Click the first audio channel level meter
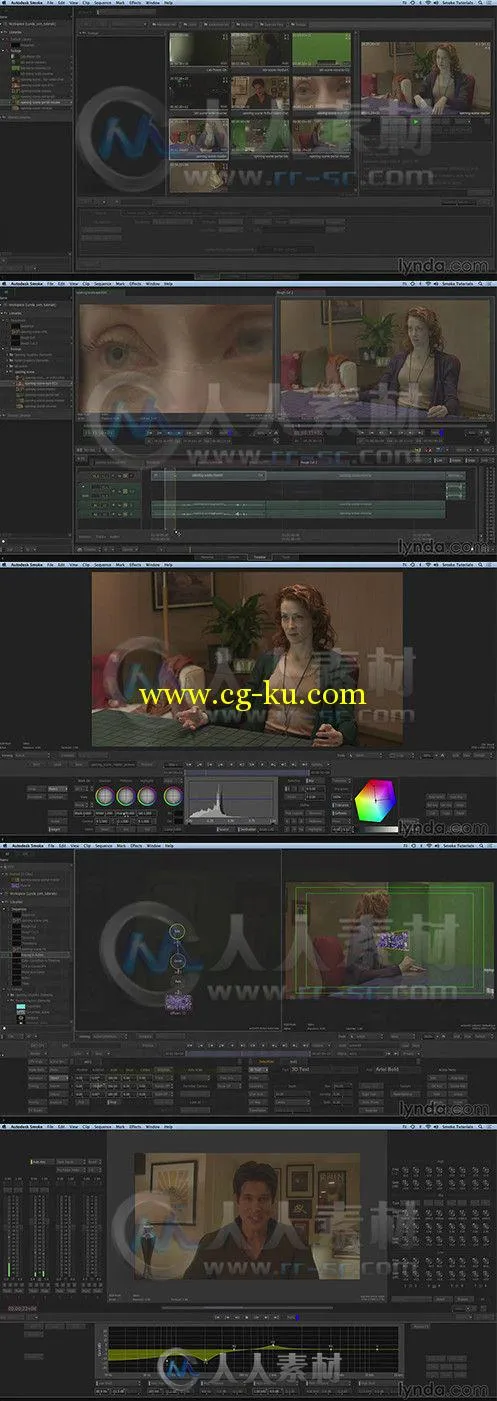This screenshot has height=1401, width=497. [x=11, y=1237]
